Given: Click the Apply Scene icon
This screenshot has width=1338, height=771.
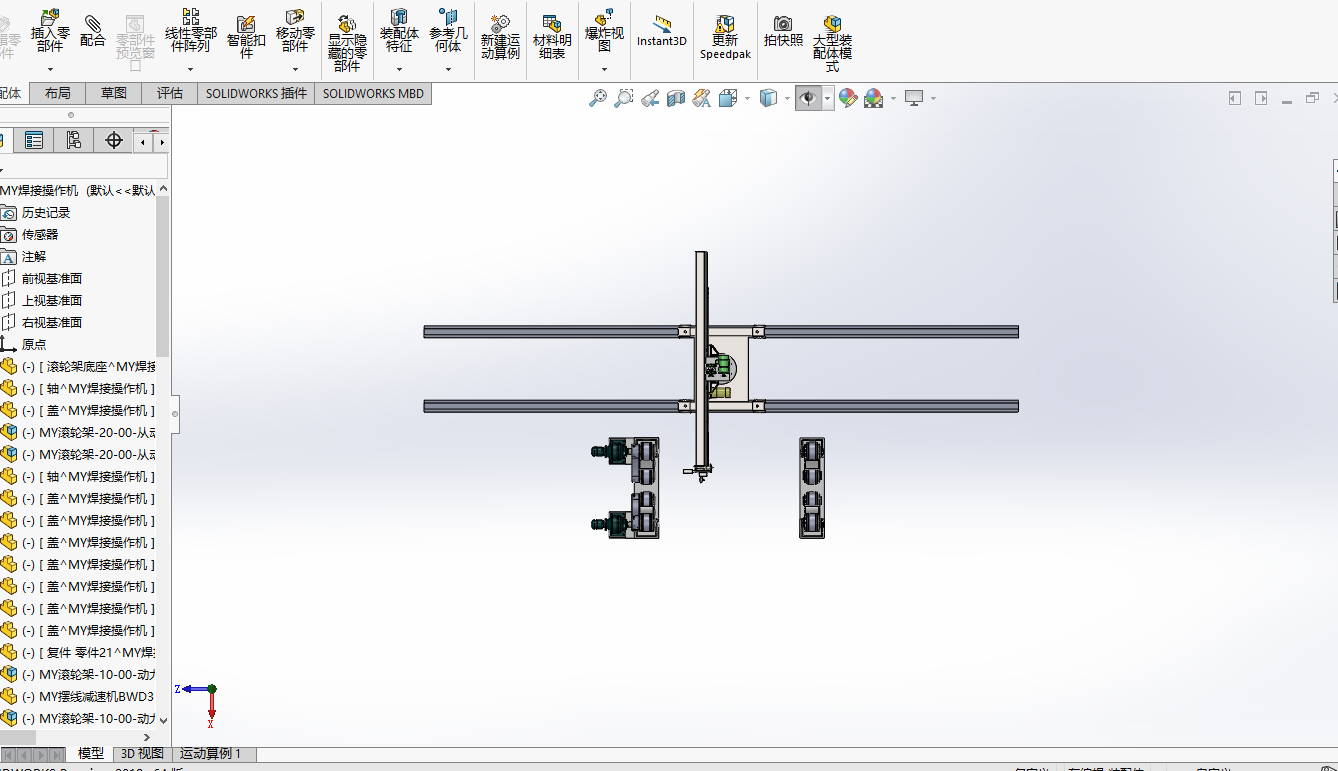Looking at the screenshot, I should tap(873, 98).
